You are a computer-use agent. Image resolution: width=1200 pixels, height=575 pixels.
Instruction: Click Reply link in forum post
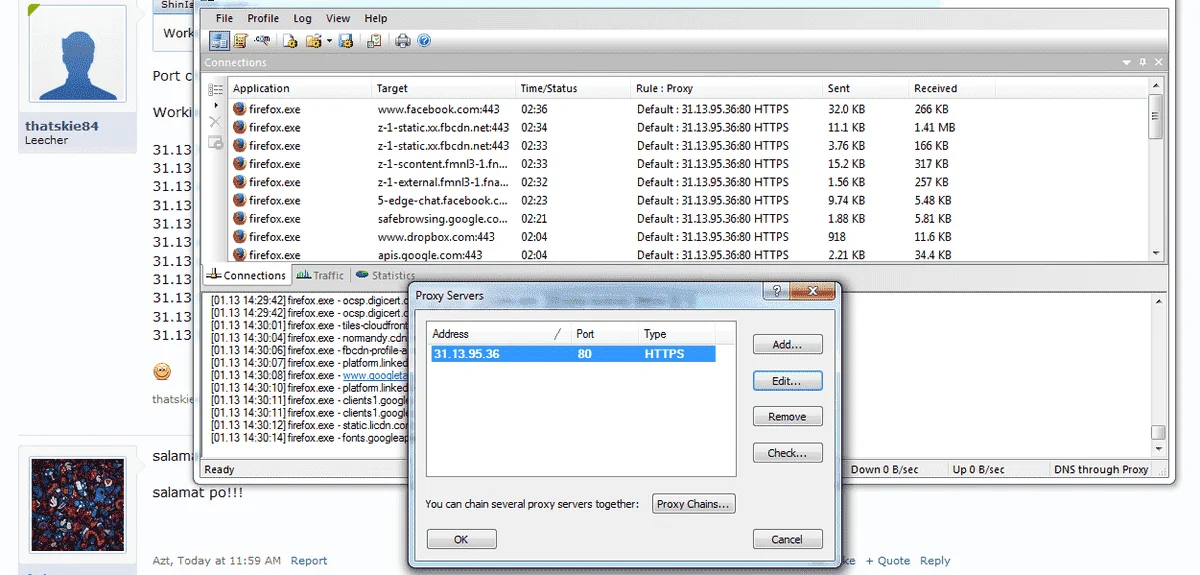coord(935,561)
